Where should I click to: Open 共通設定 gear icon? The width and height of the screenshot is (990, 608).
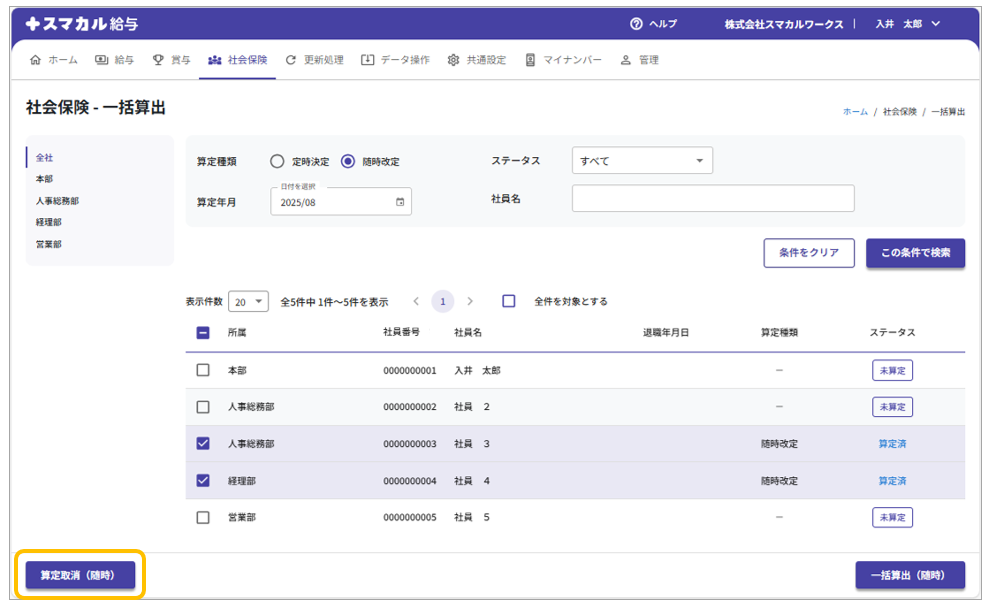point(454,60)
